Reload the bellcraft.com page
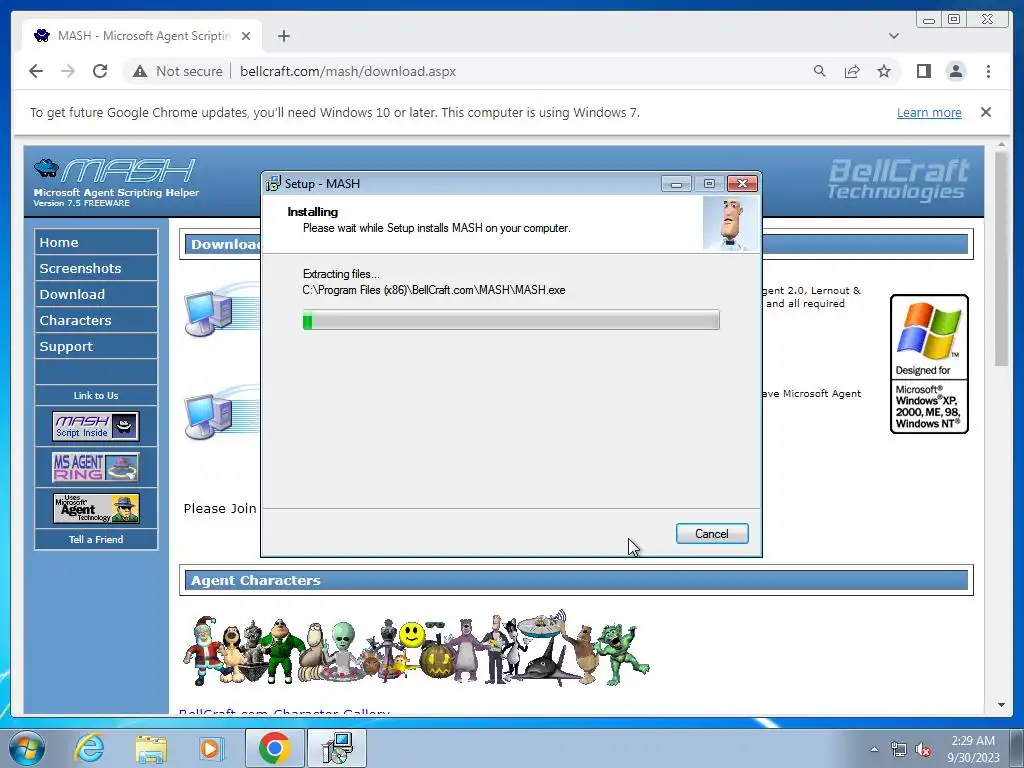Image resolution: width=1024 pixels, height=768 pixels. [100, 71]
